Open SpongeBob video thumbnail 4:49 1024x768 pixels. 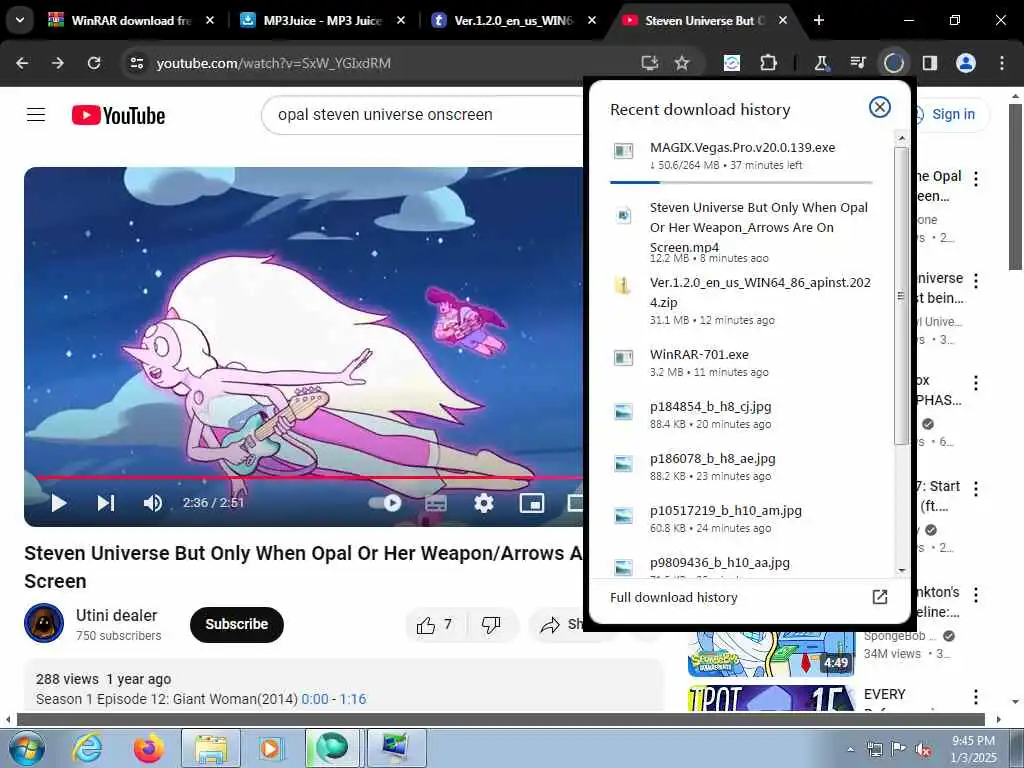click(771, 653)
